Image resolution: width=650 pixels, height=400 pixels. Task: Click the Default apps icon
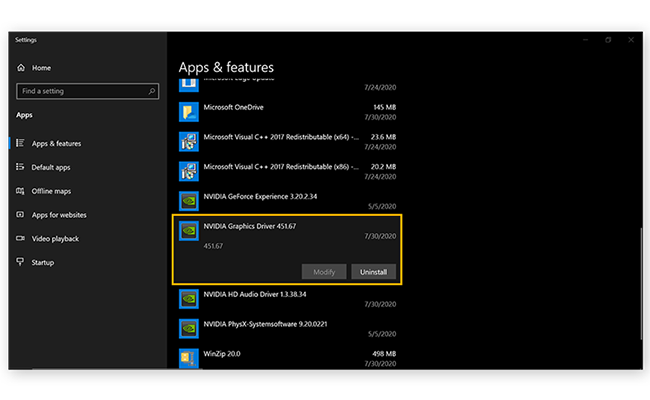pos(20,167)
